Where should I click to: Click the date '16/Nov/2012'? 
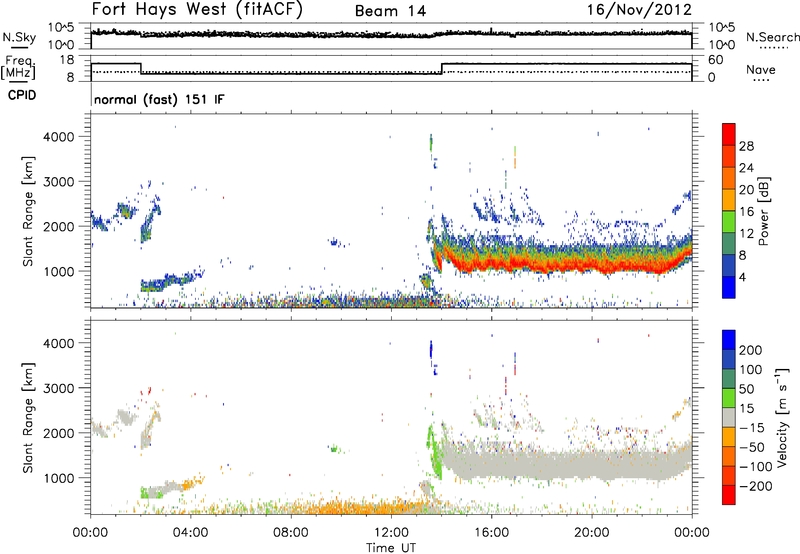[639, 10]
